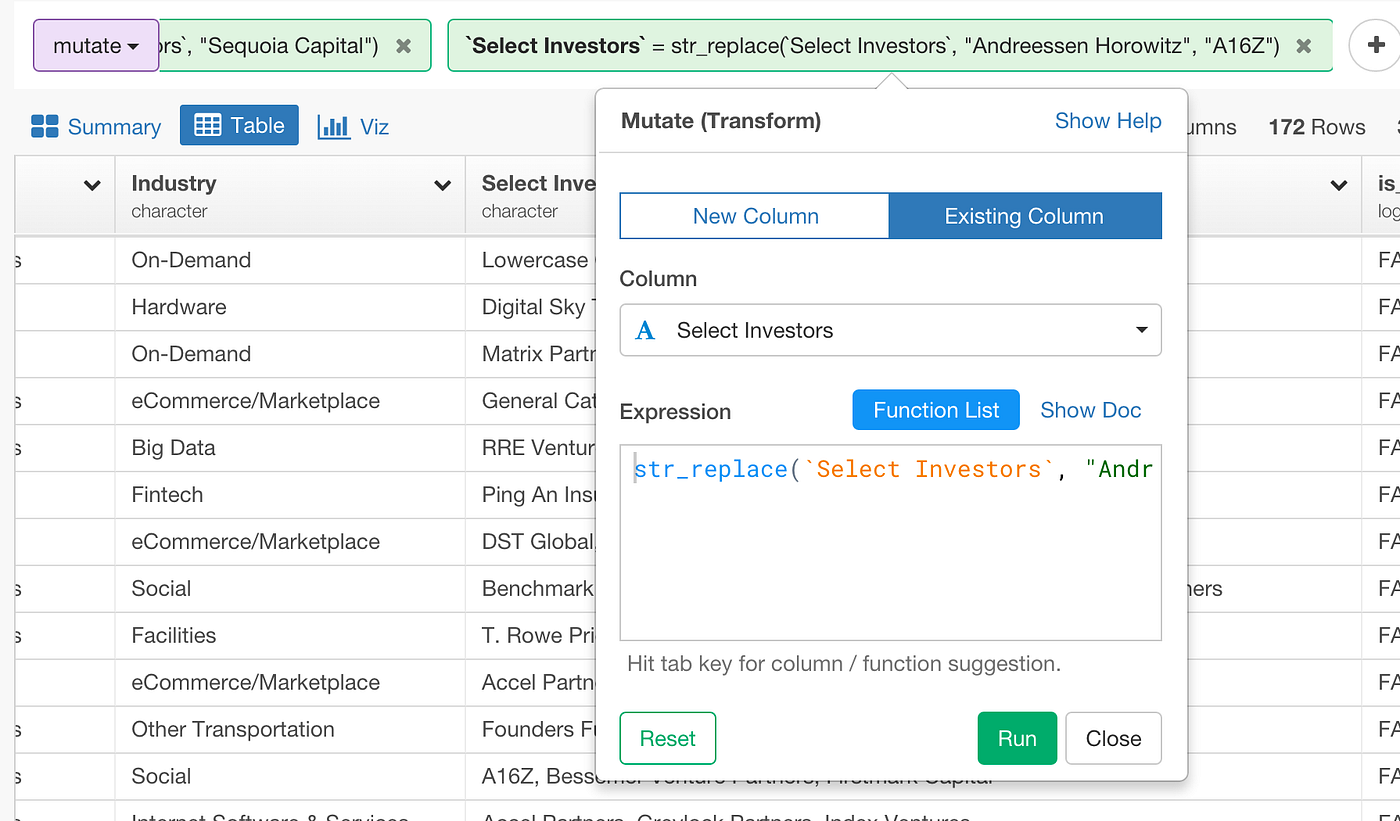Close the Mutate dialog
The image size is (1400, 821).
1113,738
